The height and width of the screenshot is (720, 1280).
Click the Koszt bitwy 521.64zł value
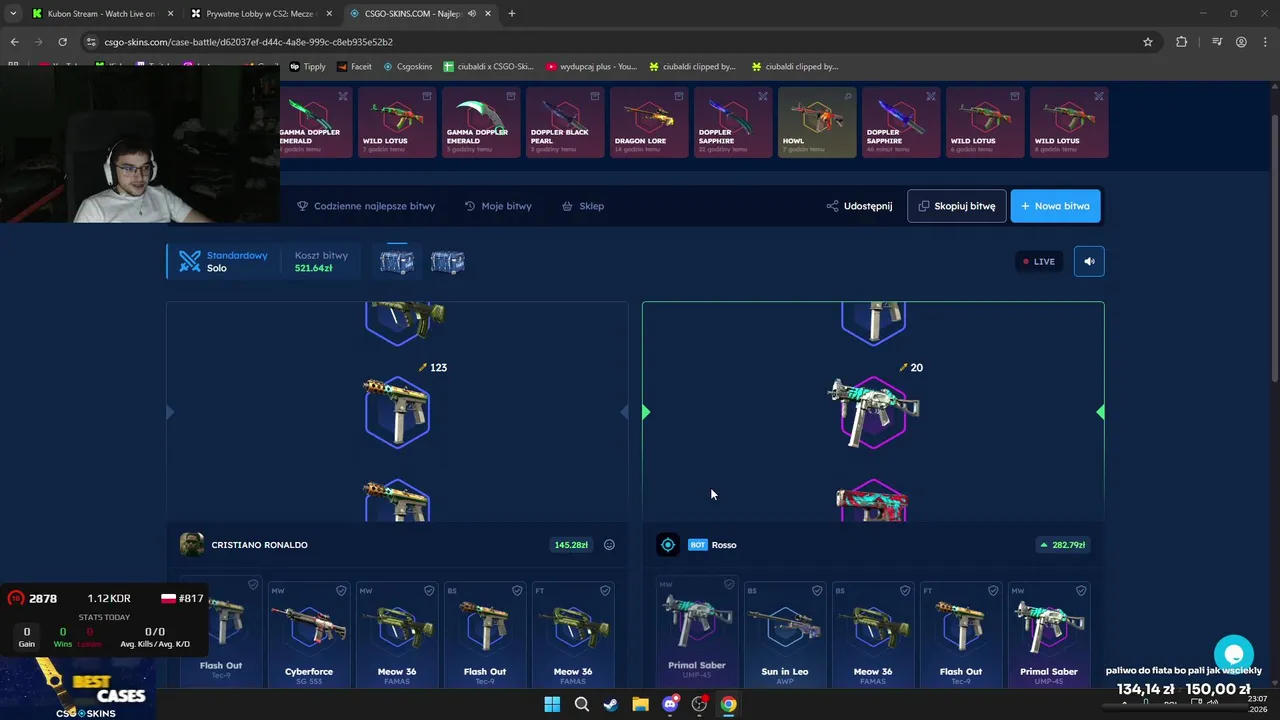313,268
